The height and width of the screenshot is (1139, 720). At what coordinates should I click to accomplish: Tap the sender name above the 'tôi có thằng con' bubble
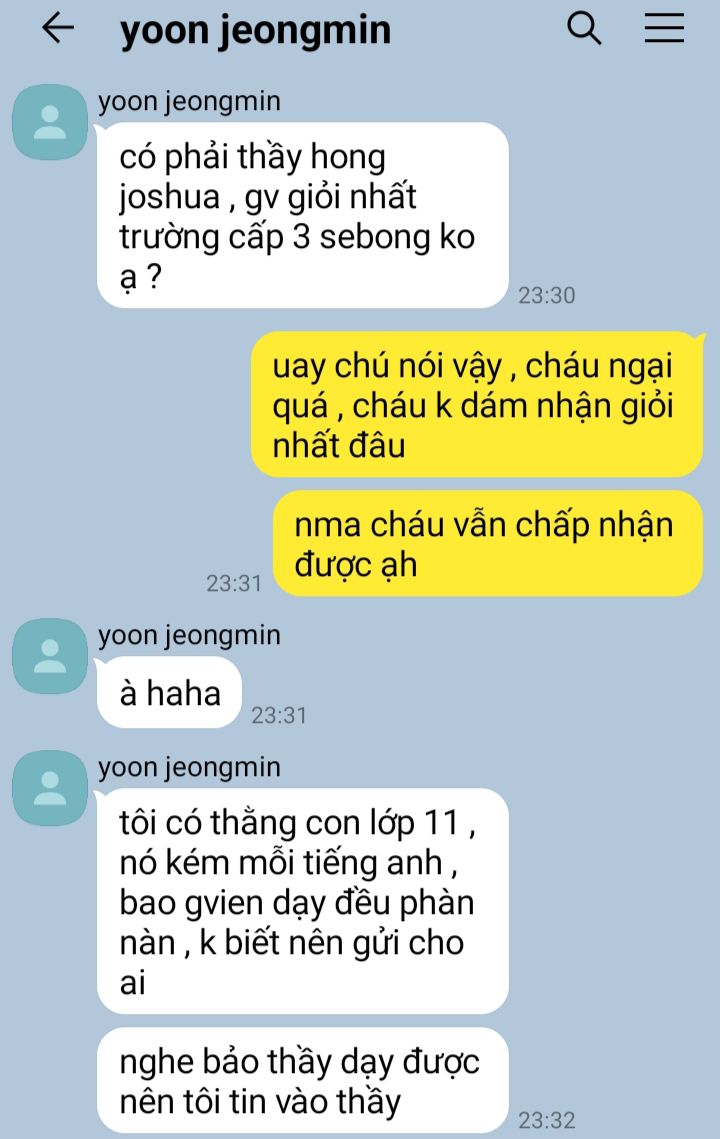pyautogui.click(x=190, y=768)
